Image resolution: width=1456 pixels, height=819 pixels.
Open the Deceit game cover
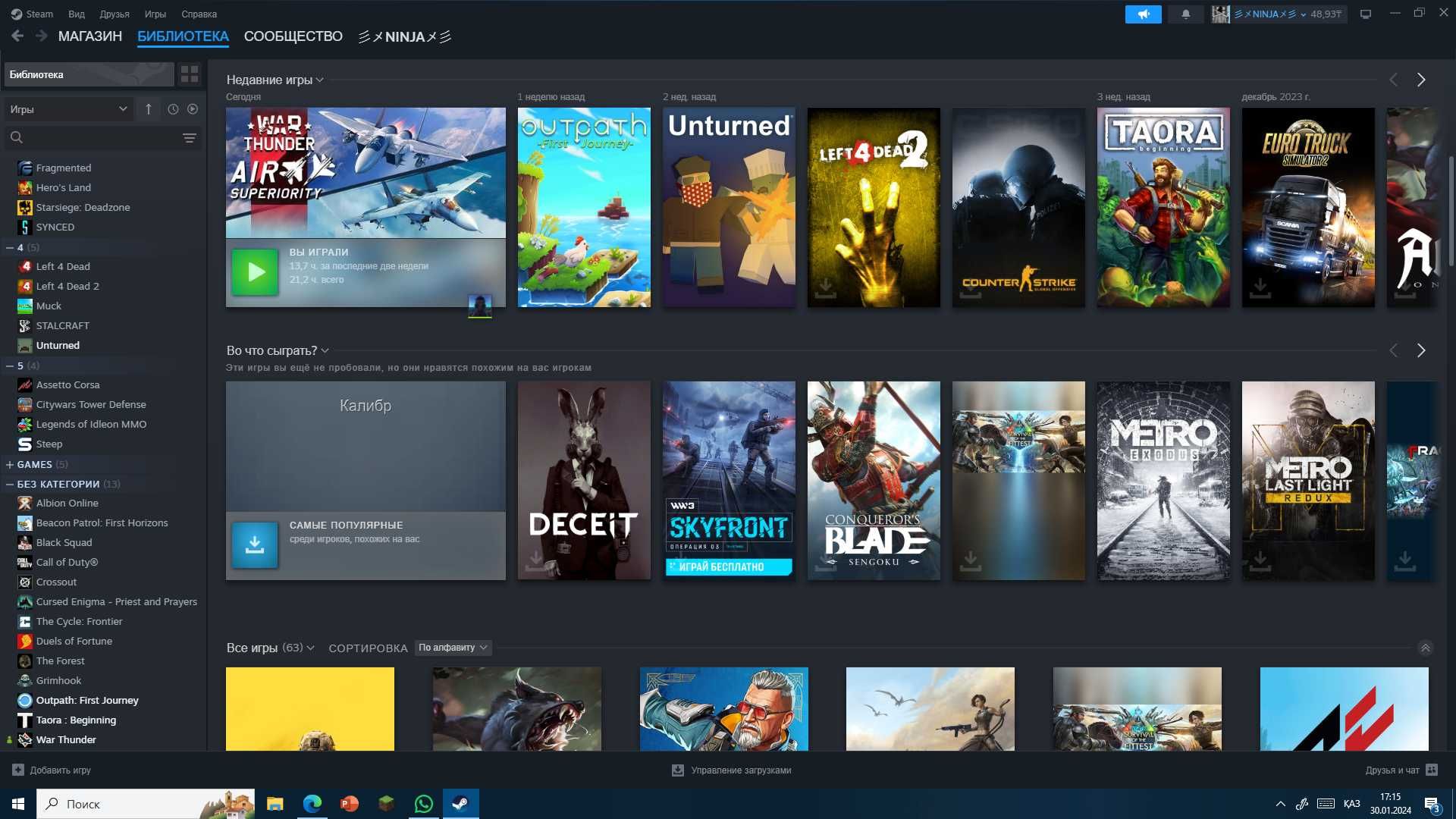584,481
